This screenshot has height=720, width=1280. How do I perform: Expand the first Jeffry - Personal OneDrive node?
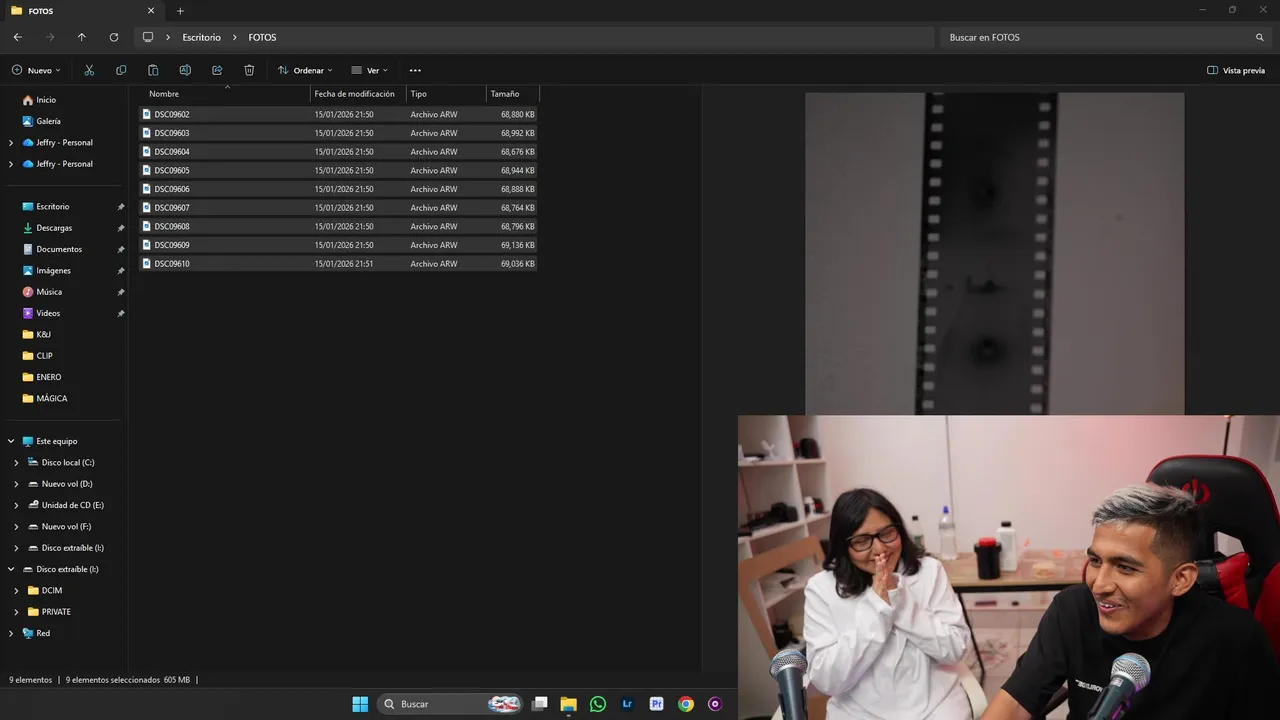11,143
